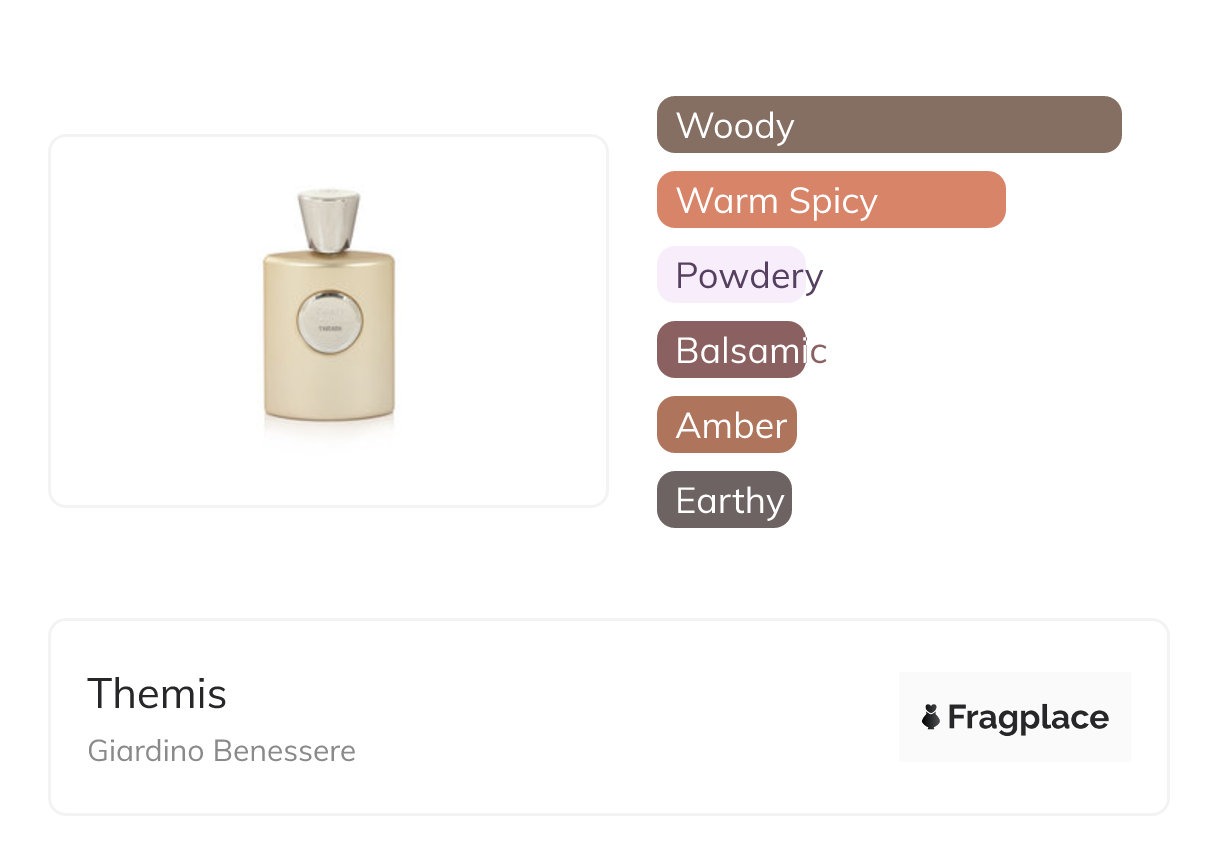Click the silver cap of the perfume bottle
The image size is (1218, 864).
[x=329, y=220]
